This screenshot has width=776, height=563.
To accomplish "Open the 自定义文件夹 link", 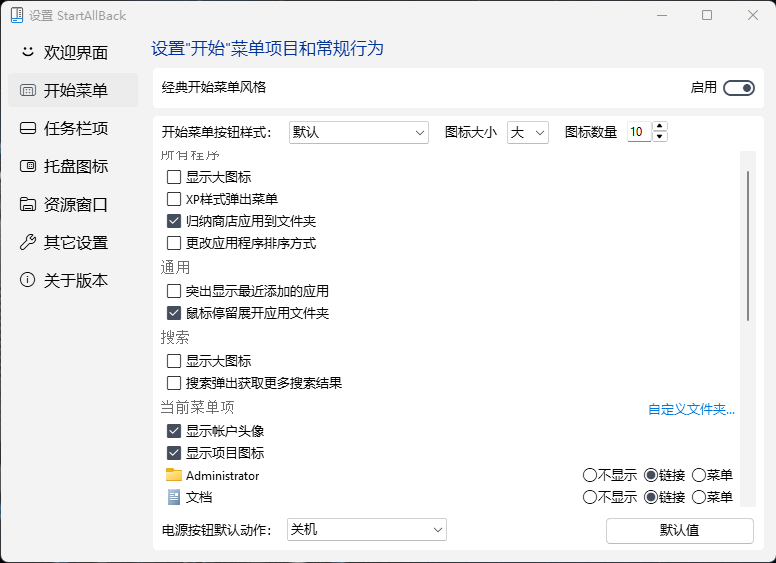I will pyautogui.click(x=691, y=409).
